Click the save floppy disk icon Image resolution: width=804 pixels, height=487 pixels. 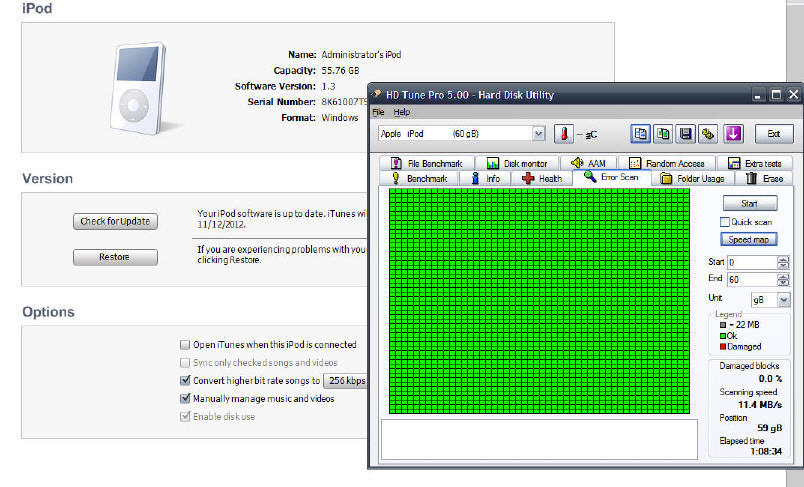click(x=686, y=134)
